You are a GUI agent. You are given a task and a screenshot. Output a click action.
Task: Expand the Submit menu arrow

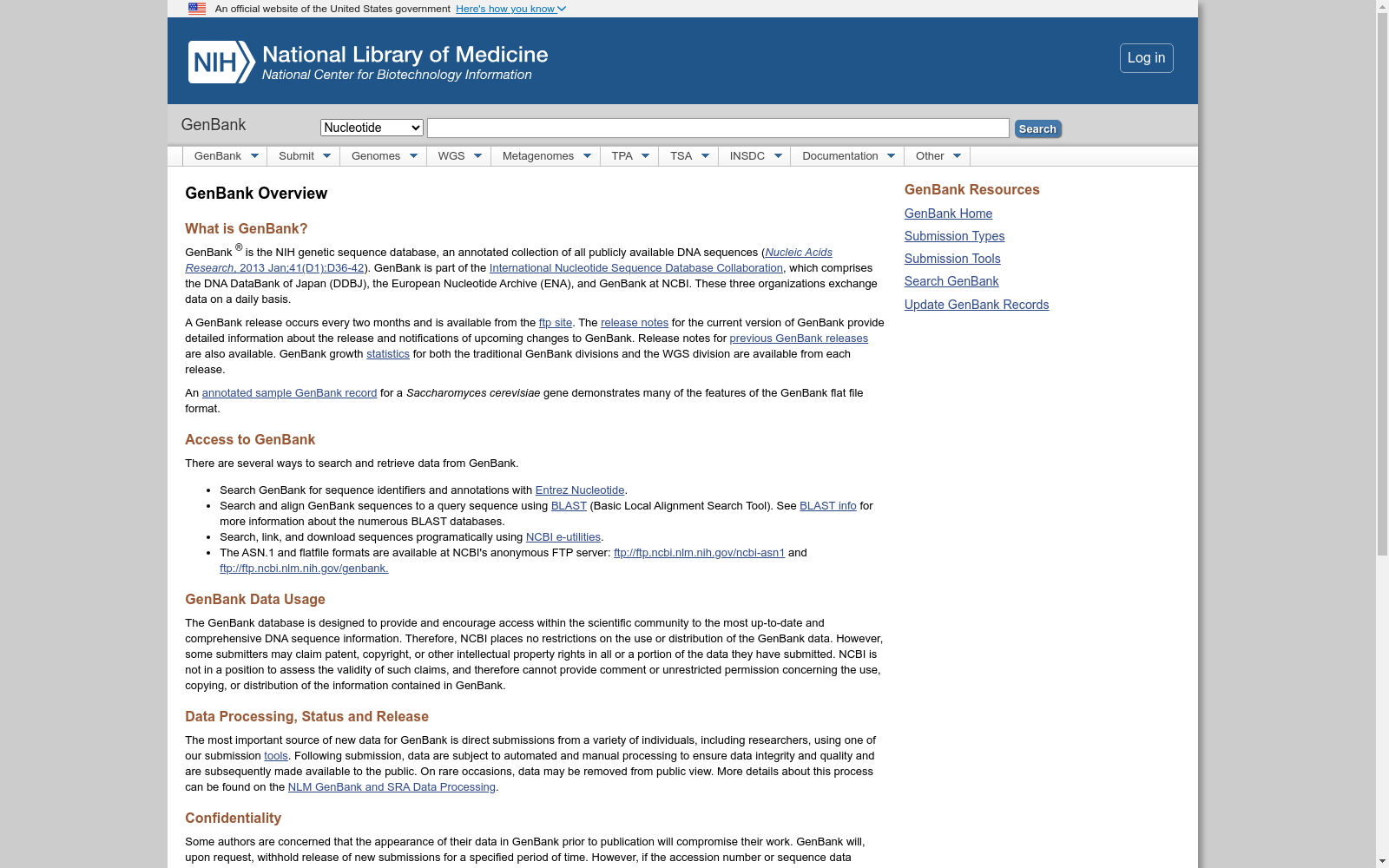click(326, 156)
